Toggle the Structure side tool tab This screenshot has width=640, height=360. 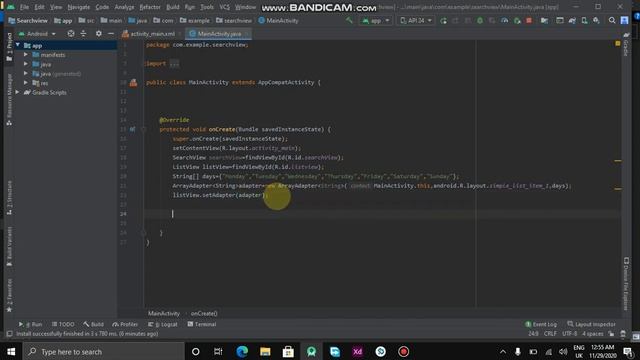click(9, 197)
